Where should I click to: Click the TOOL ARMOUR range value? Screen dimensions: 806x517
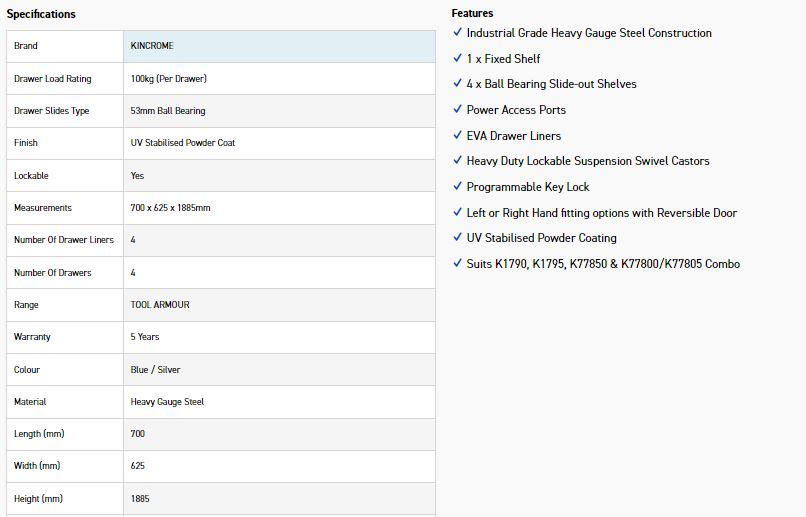tap(160, 305)
